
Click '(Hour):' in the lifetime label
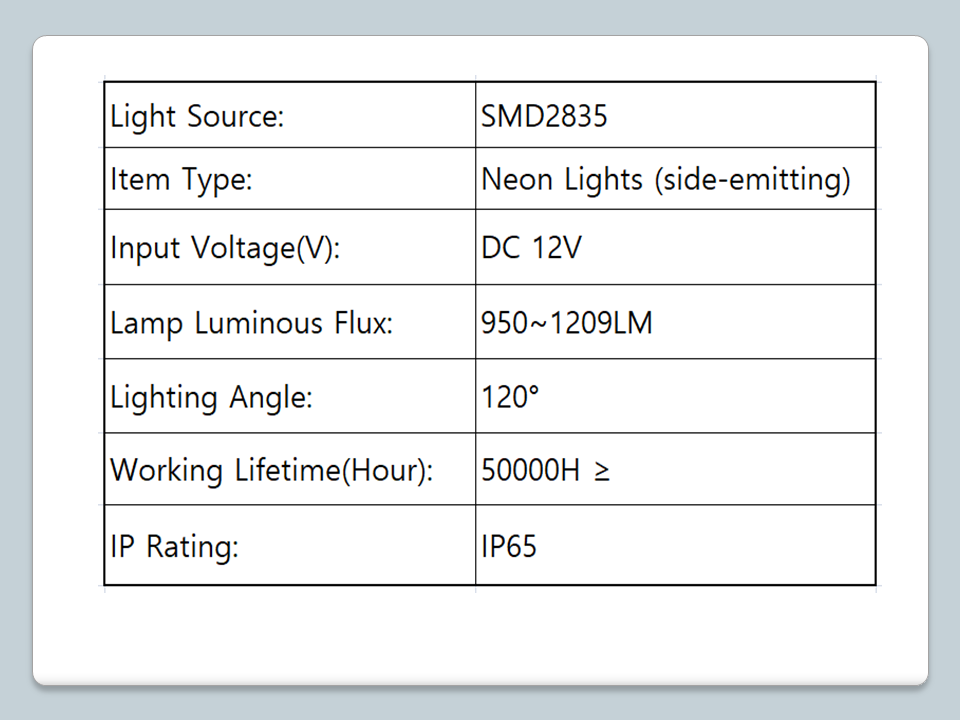[388, 470]
